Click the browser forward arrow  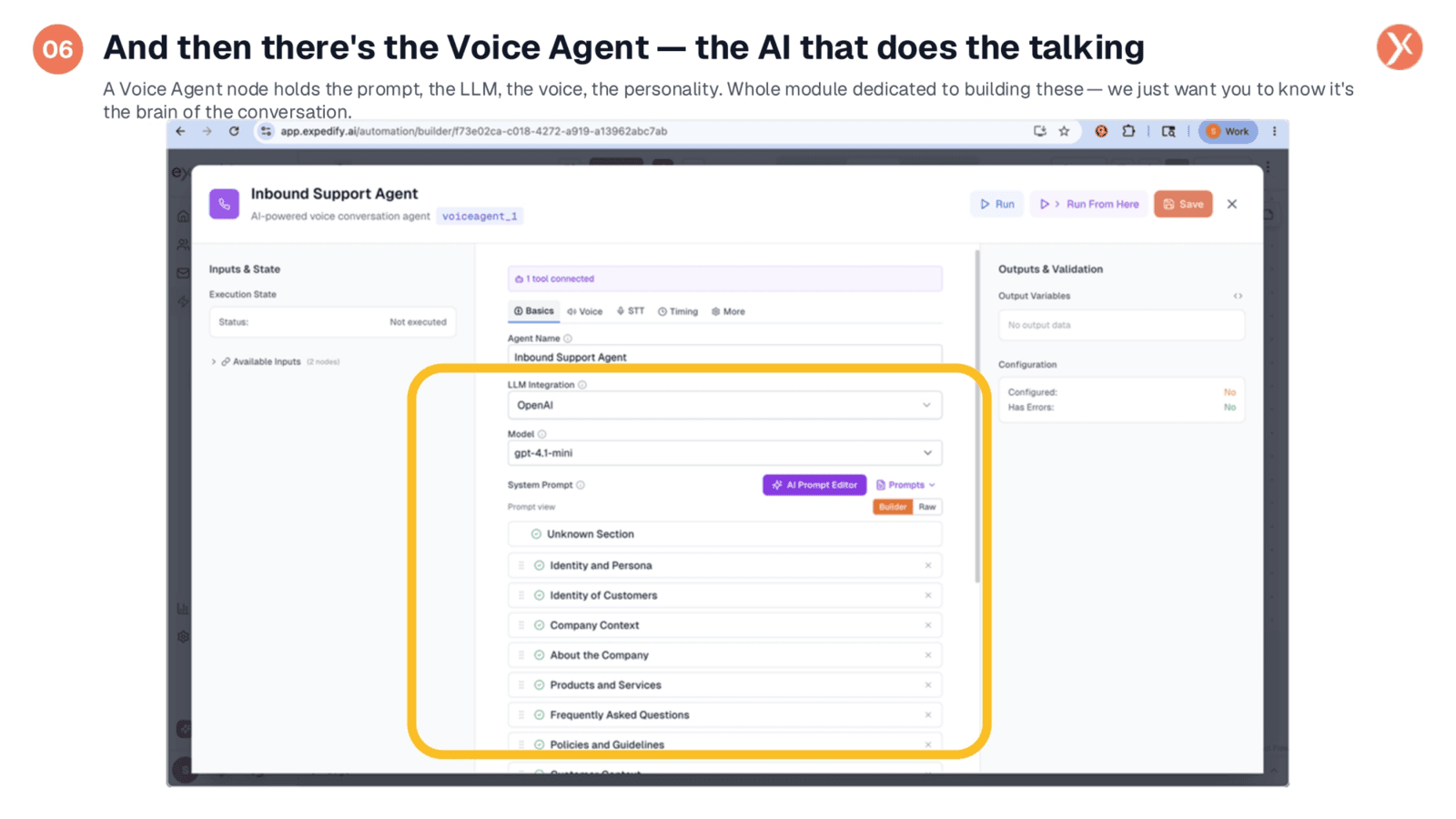[x=207, y=131]
